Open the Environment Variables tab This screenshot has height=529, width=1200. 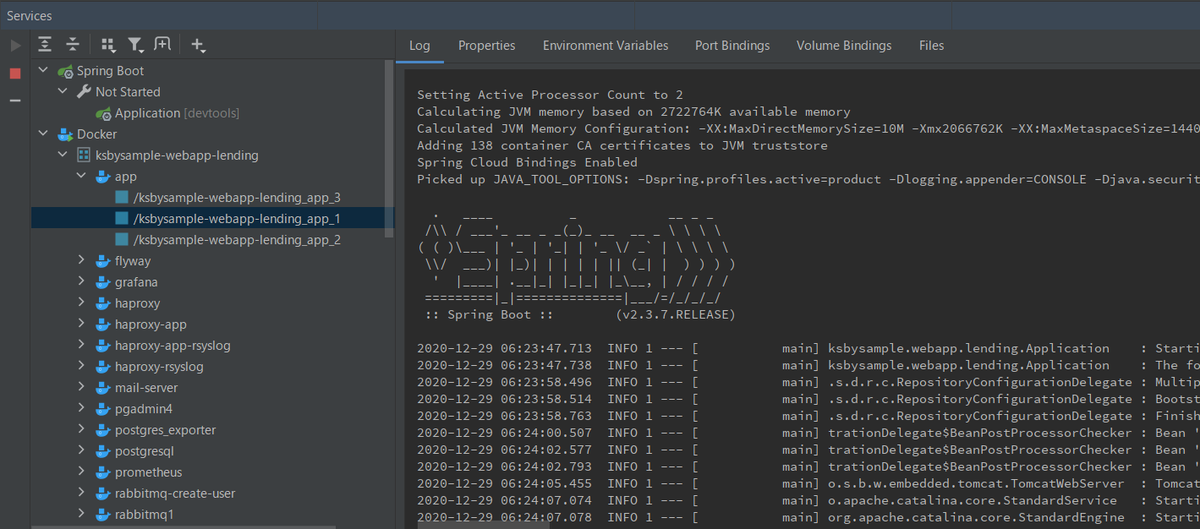point(605,45)
